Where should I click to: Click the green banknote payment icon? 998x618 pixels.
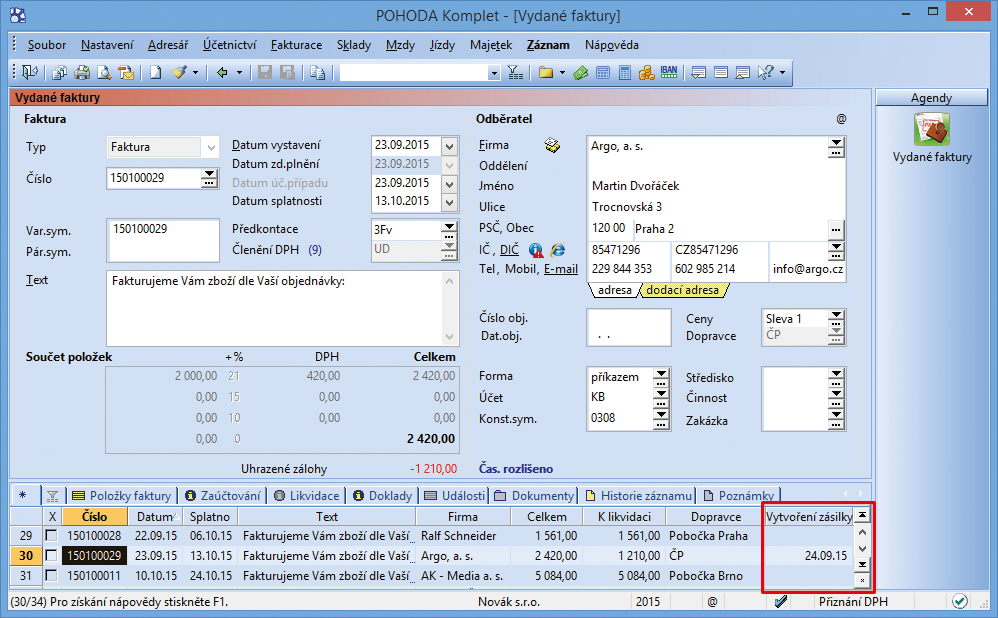tap(580, 73)
